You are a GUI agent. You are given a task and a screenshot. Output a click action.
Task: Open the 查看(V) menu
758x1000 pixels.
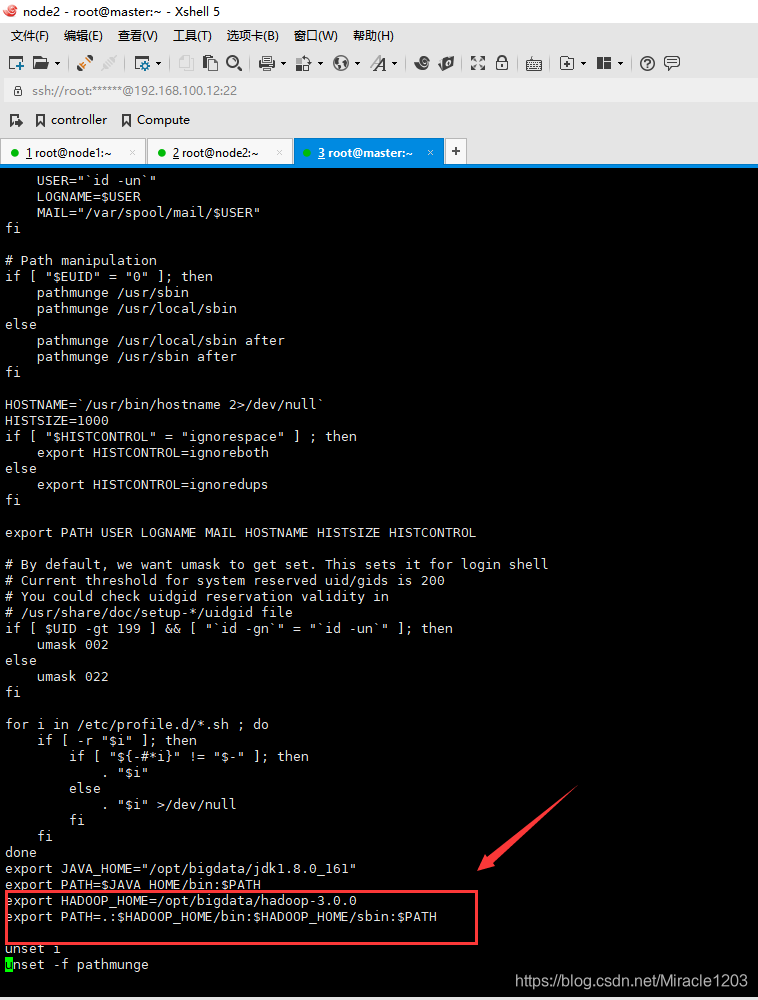pos(138,36)
